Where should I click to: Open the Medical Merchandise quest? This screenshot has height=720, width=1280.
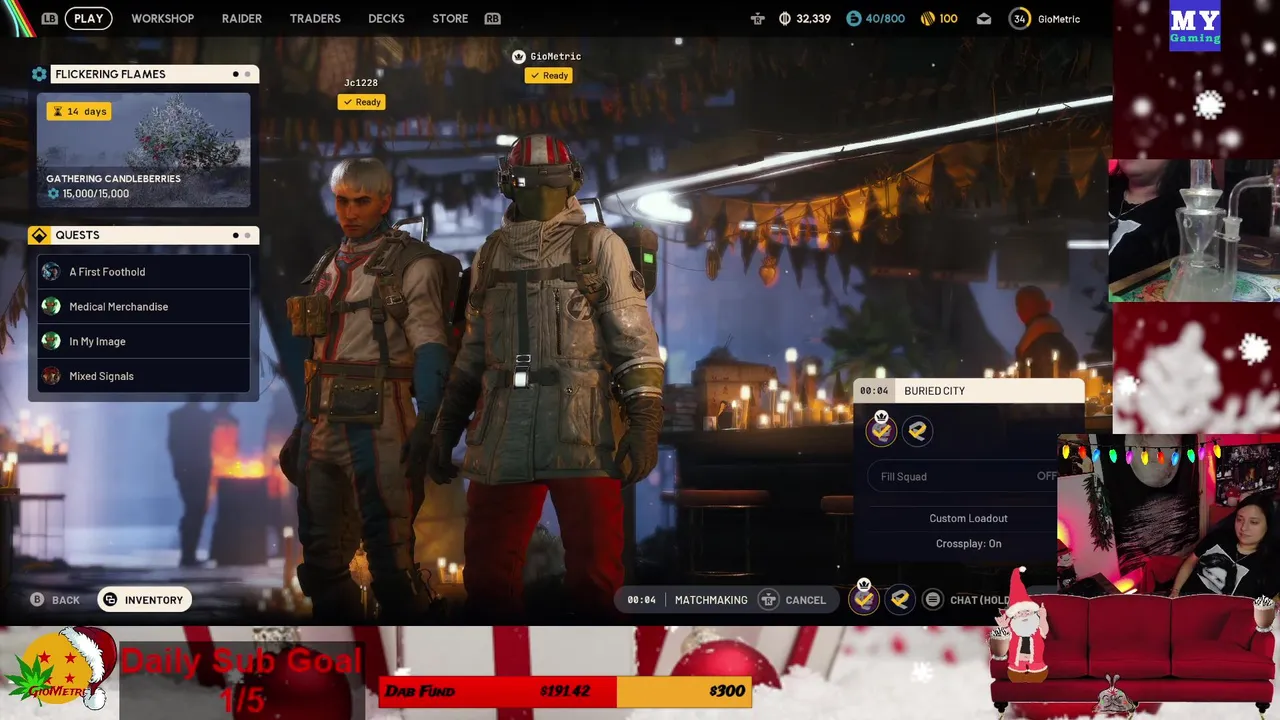coord(144,307)
